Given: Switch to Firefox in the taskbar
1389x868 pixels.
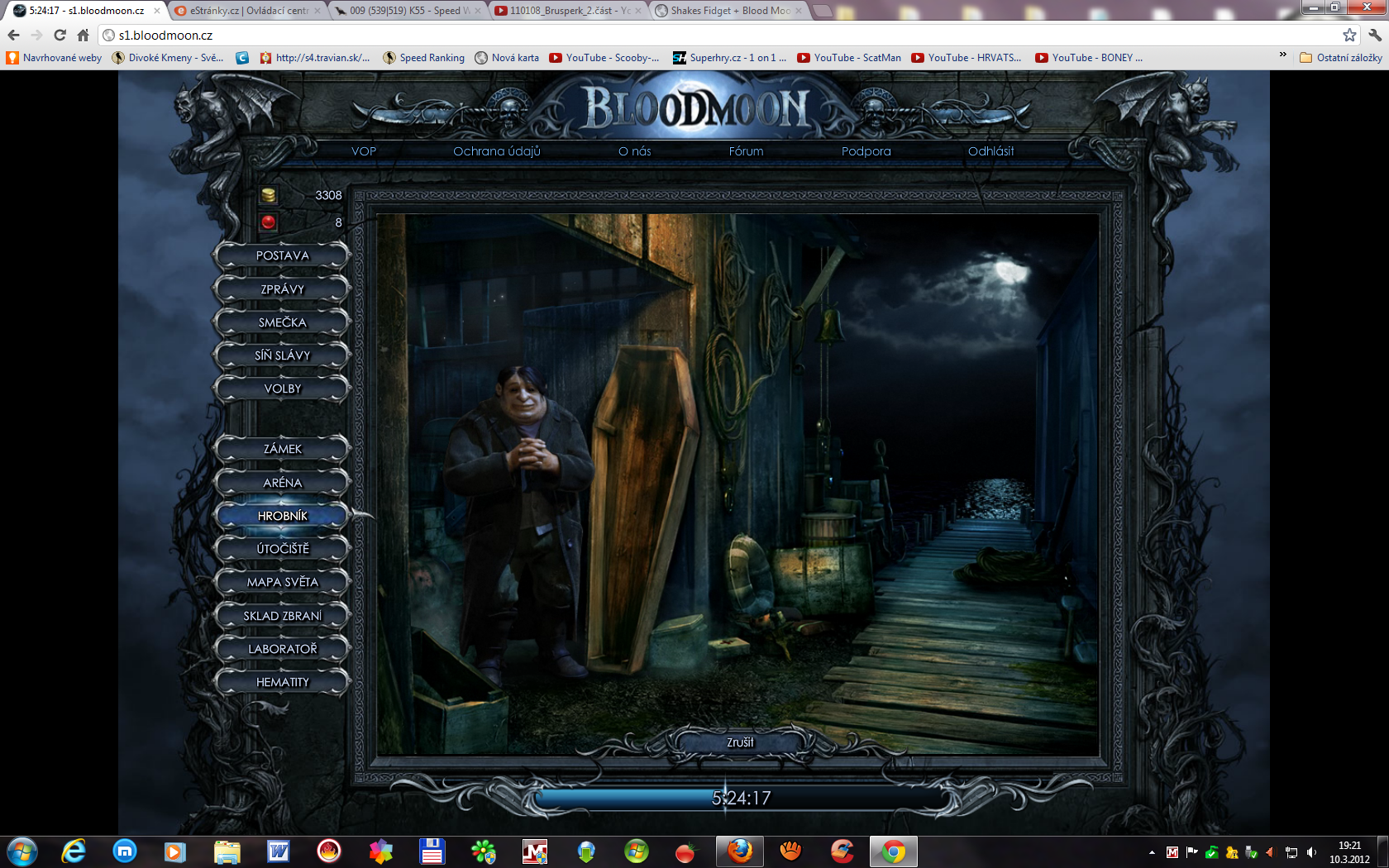Looking at the screenshot, I should 740,851.
